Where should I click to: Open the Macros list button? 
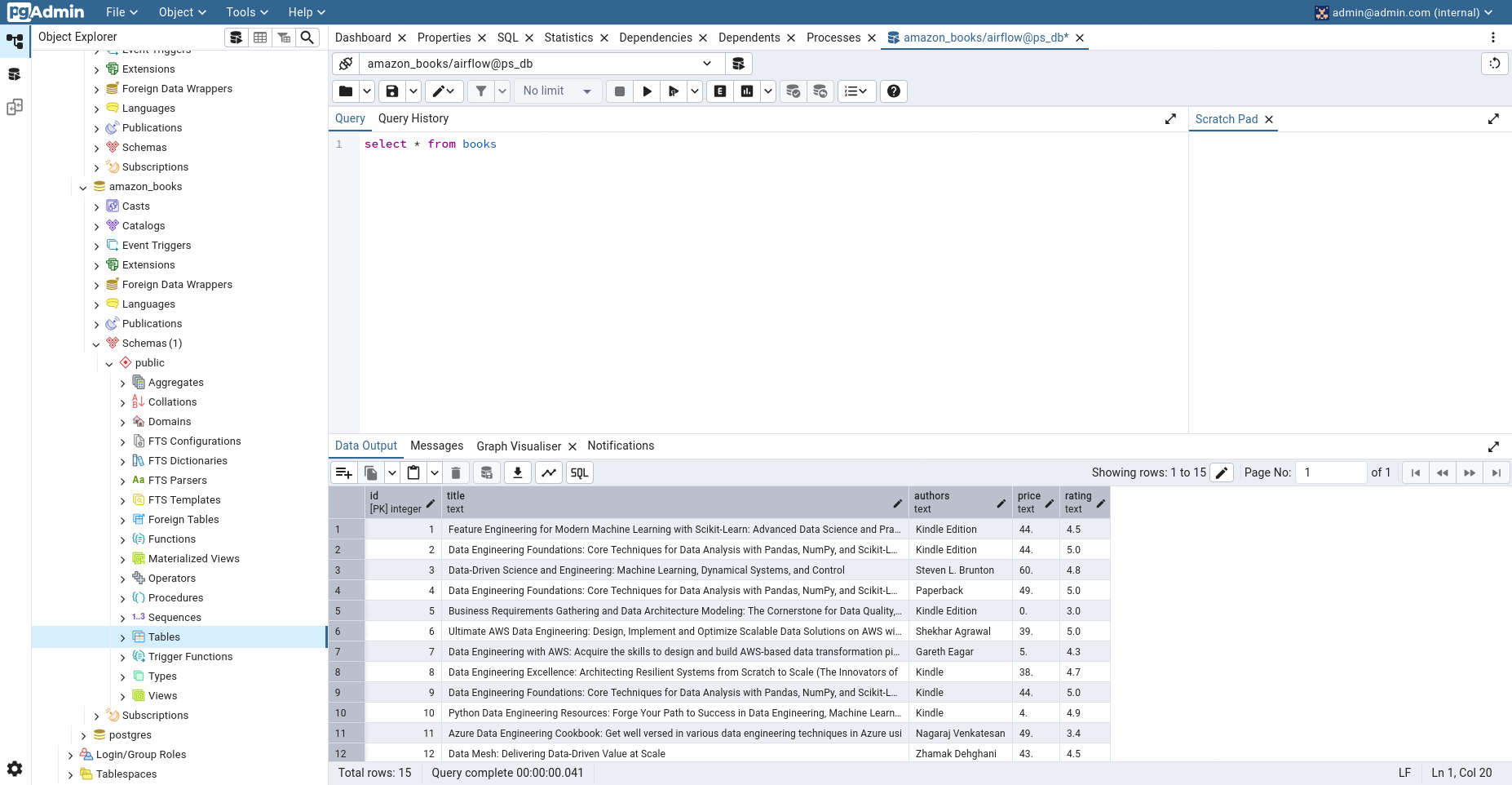(856, 91)
